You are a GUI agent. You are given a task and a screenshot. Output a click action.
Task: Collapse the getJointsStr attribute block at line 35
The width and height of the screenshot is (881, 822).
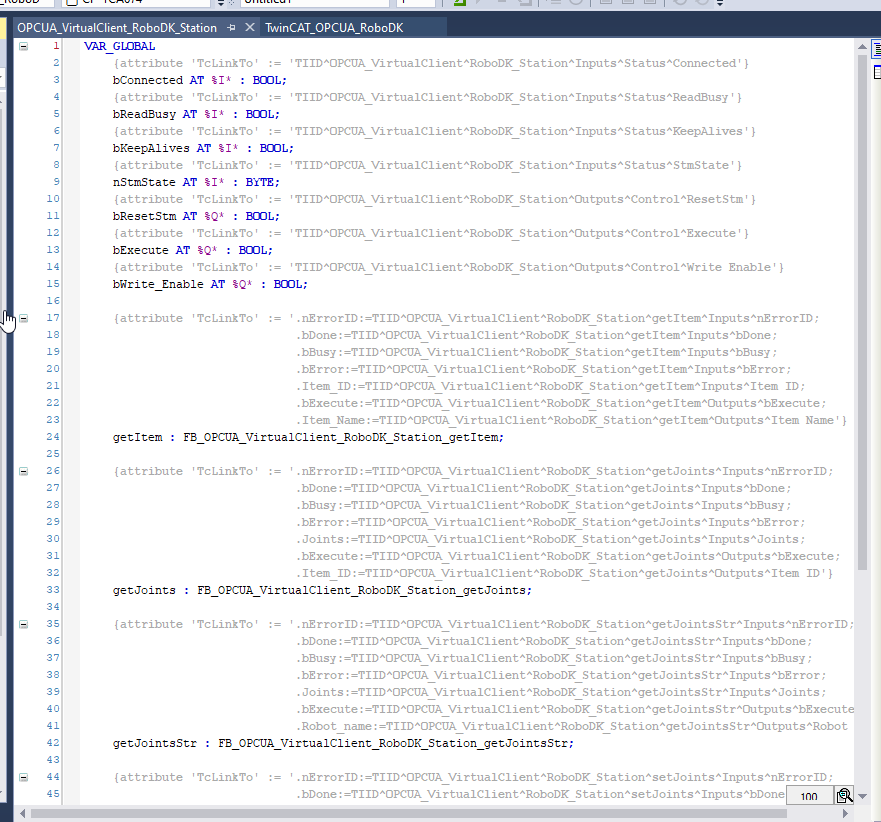24,624
